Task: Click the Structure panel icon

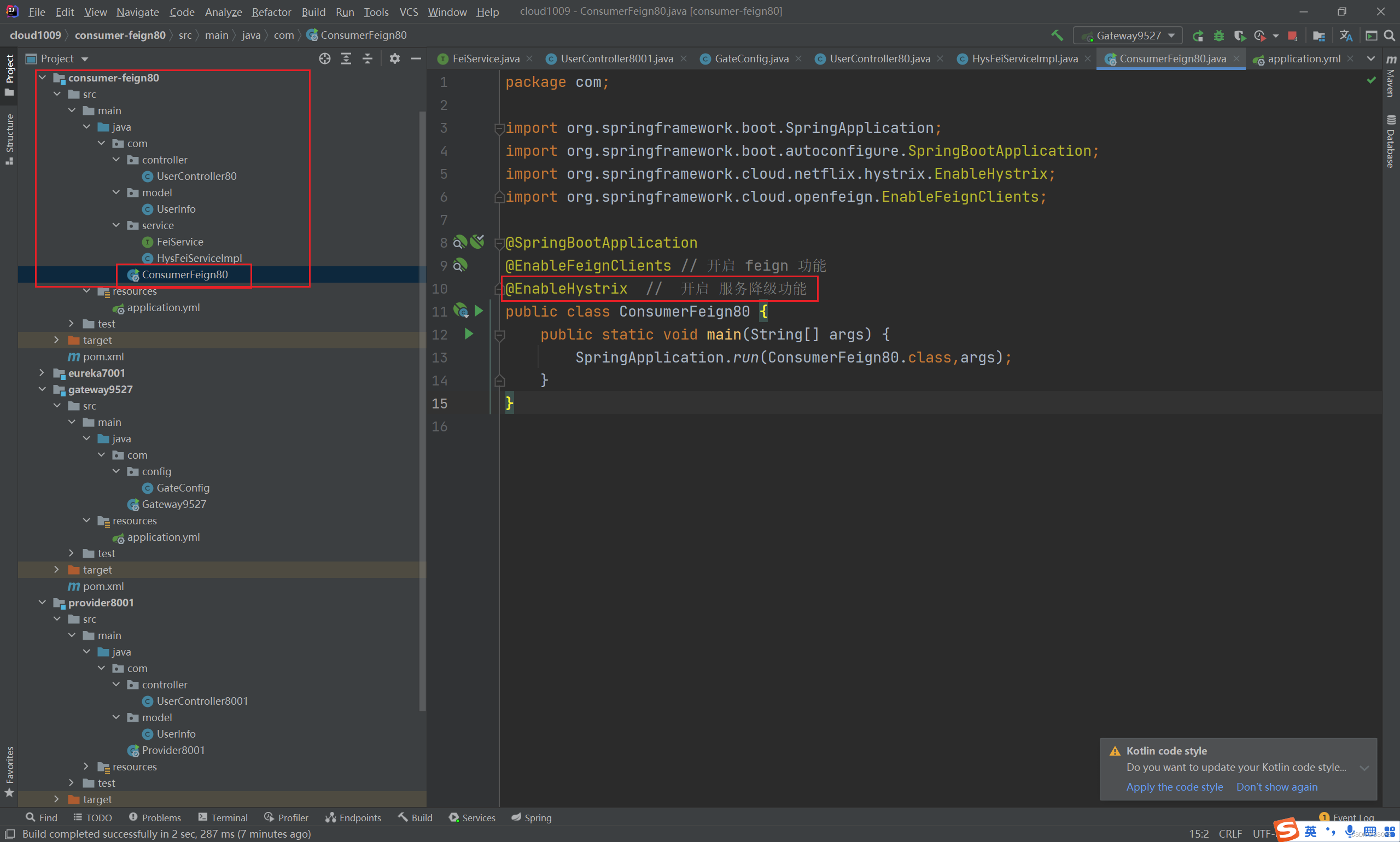Action: 12,140
